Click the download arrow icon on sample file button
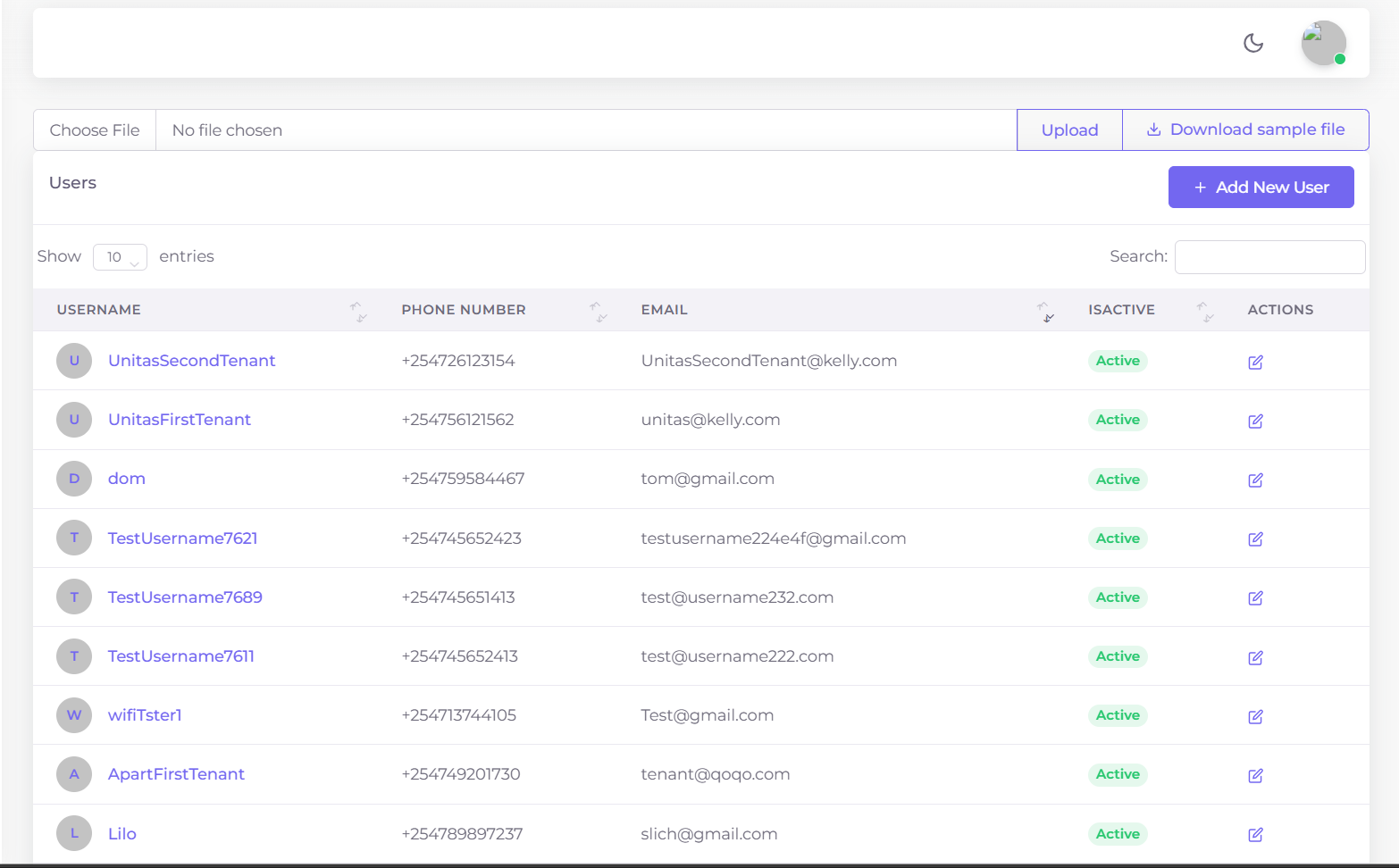Screen dimensions: 1399x868 click(x=1152, y=129)
